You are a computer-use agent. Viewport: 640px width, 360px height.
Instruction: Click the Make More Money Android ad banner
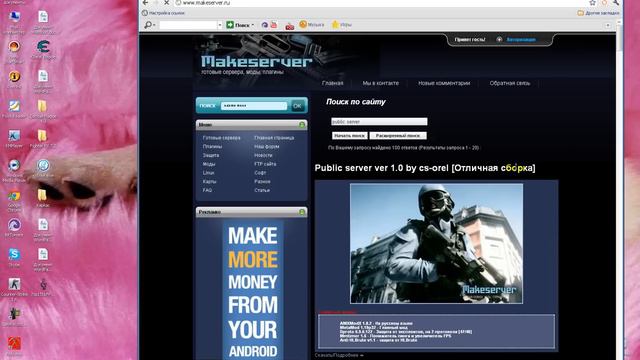click(253, 290)
